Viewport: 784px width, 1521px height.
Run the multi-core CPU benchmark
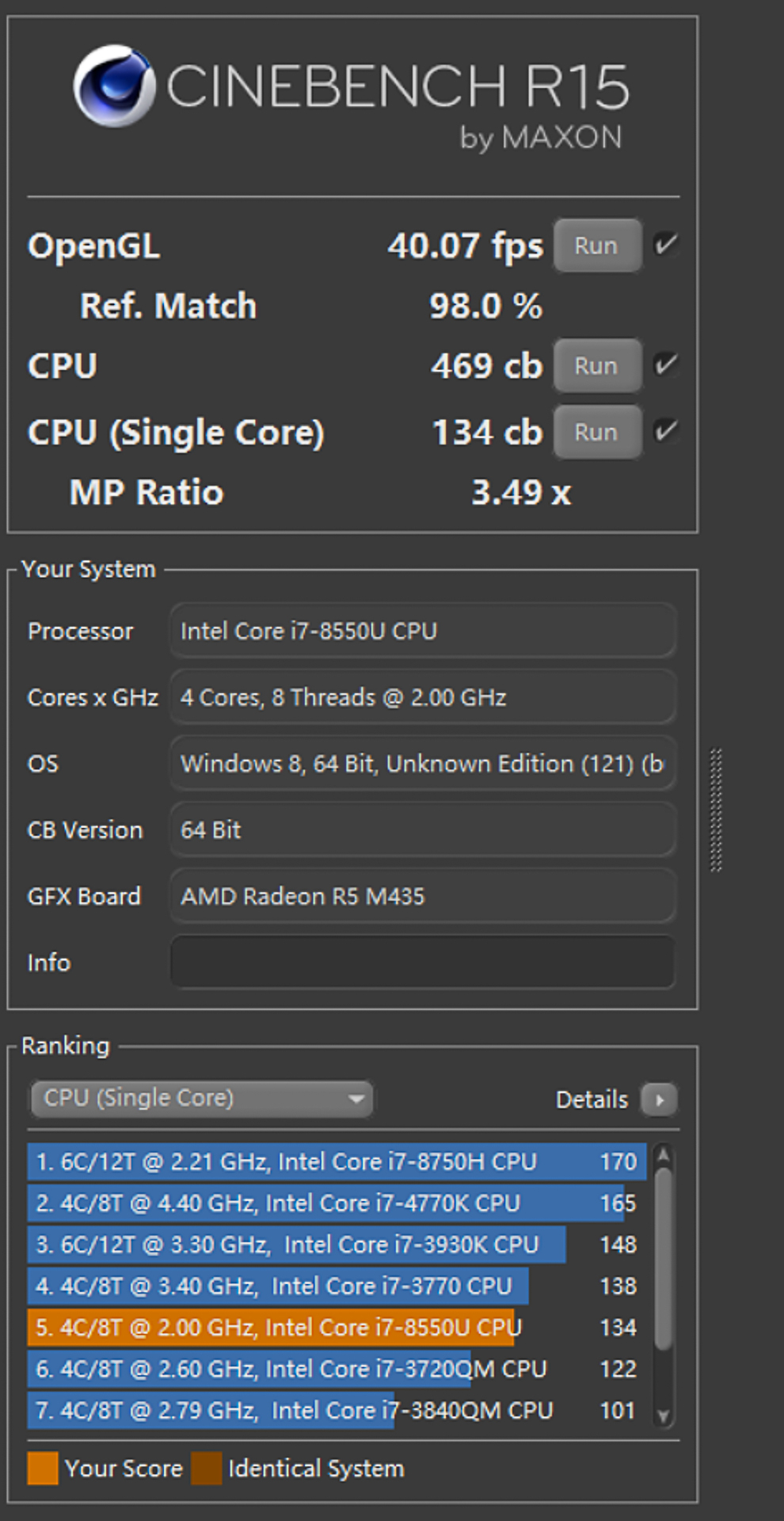point(597,366)
